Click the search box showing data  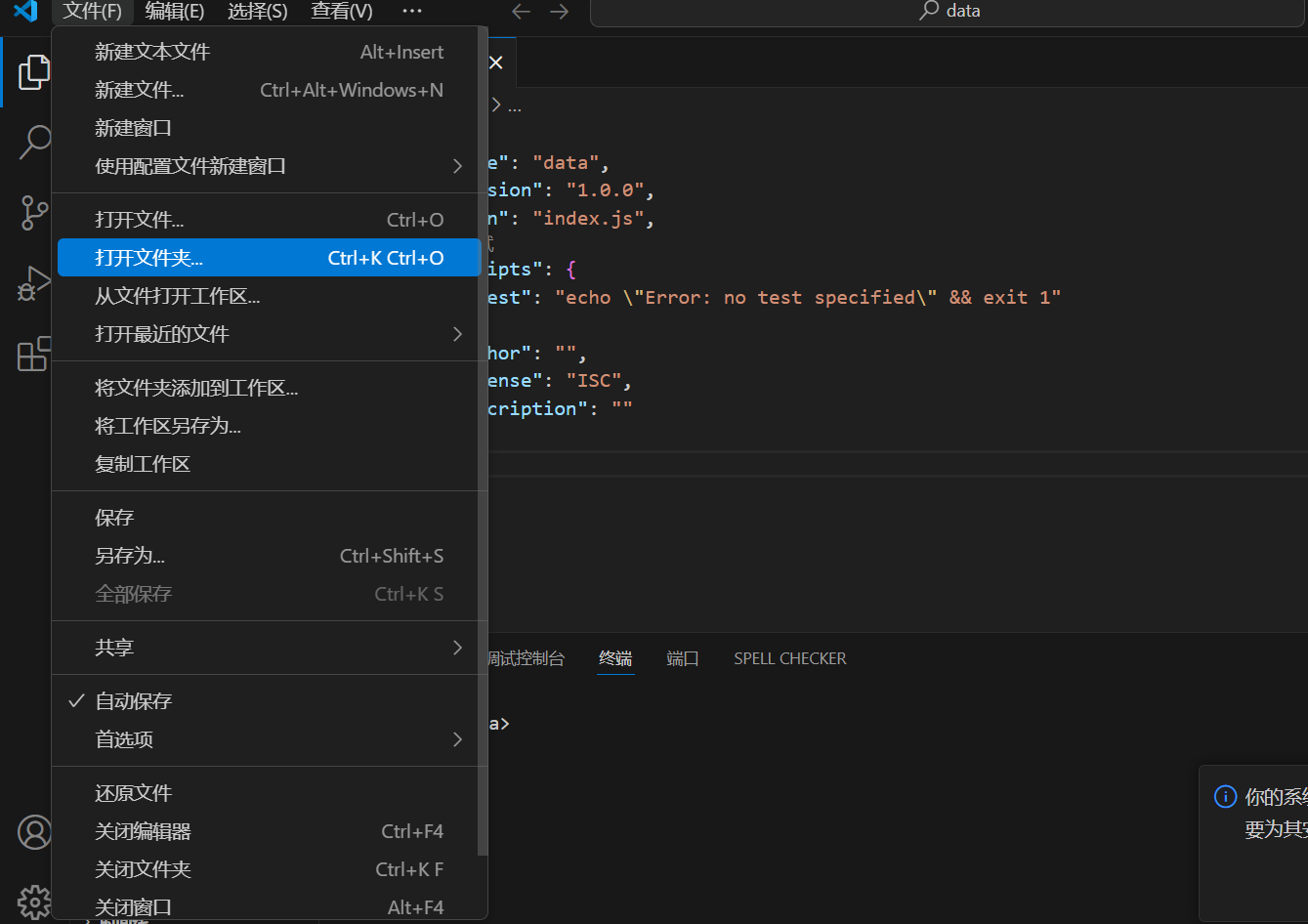(949, 11)
